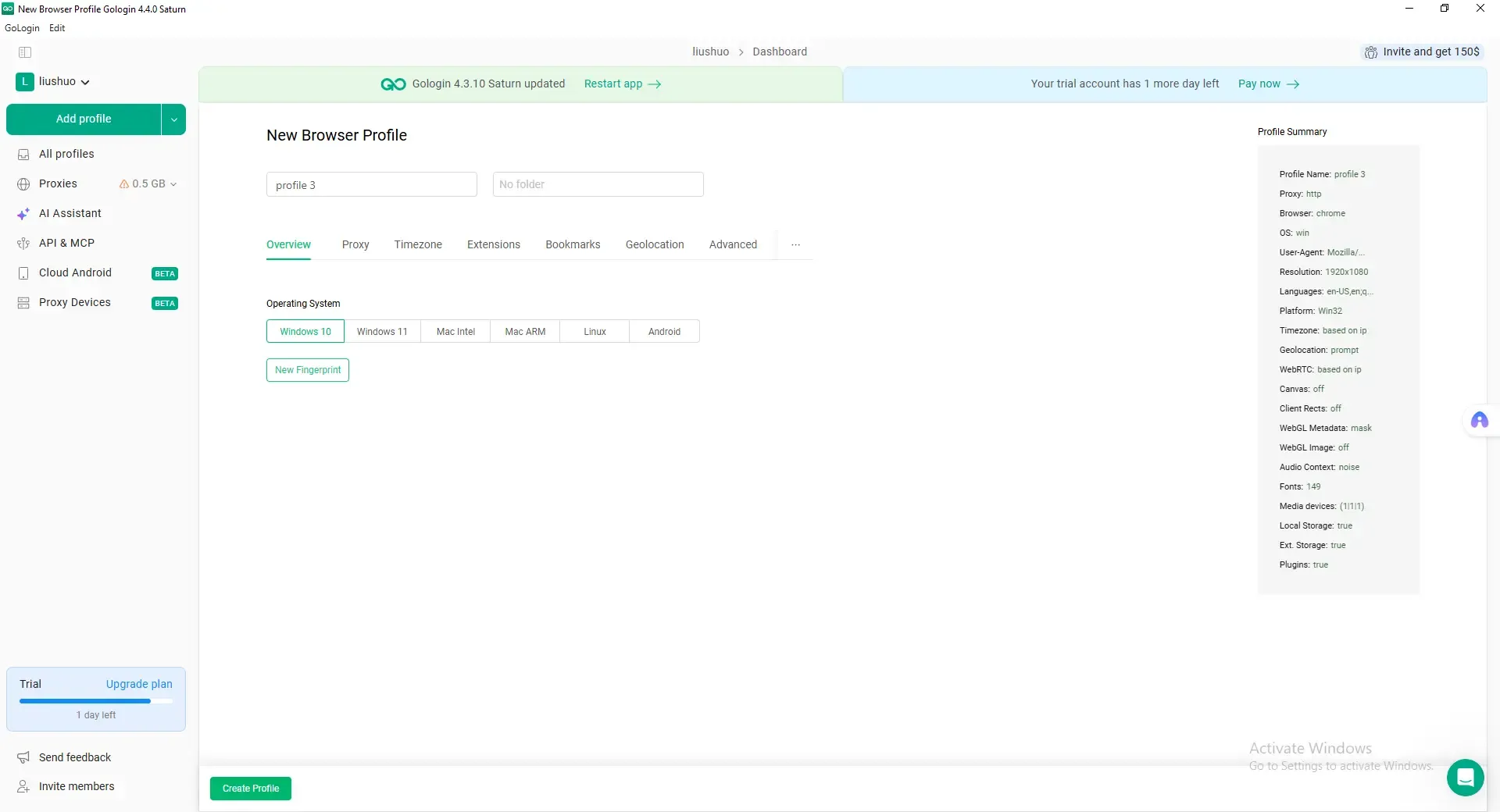Image resolution: width=1500 pixels, height=812 pixels.
Task: Open the floating assistant widget icon
Action: (x=1480, y=421)
